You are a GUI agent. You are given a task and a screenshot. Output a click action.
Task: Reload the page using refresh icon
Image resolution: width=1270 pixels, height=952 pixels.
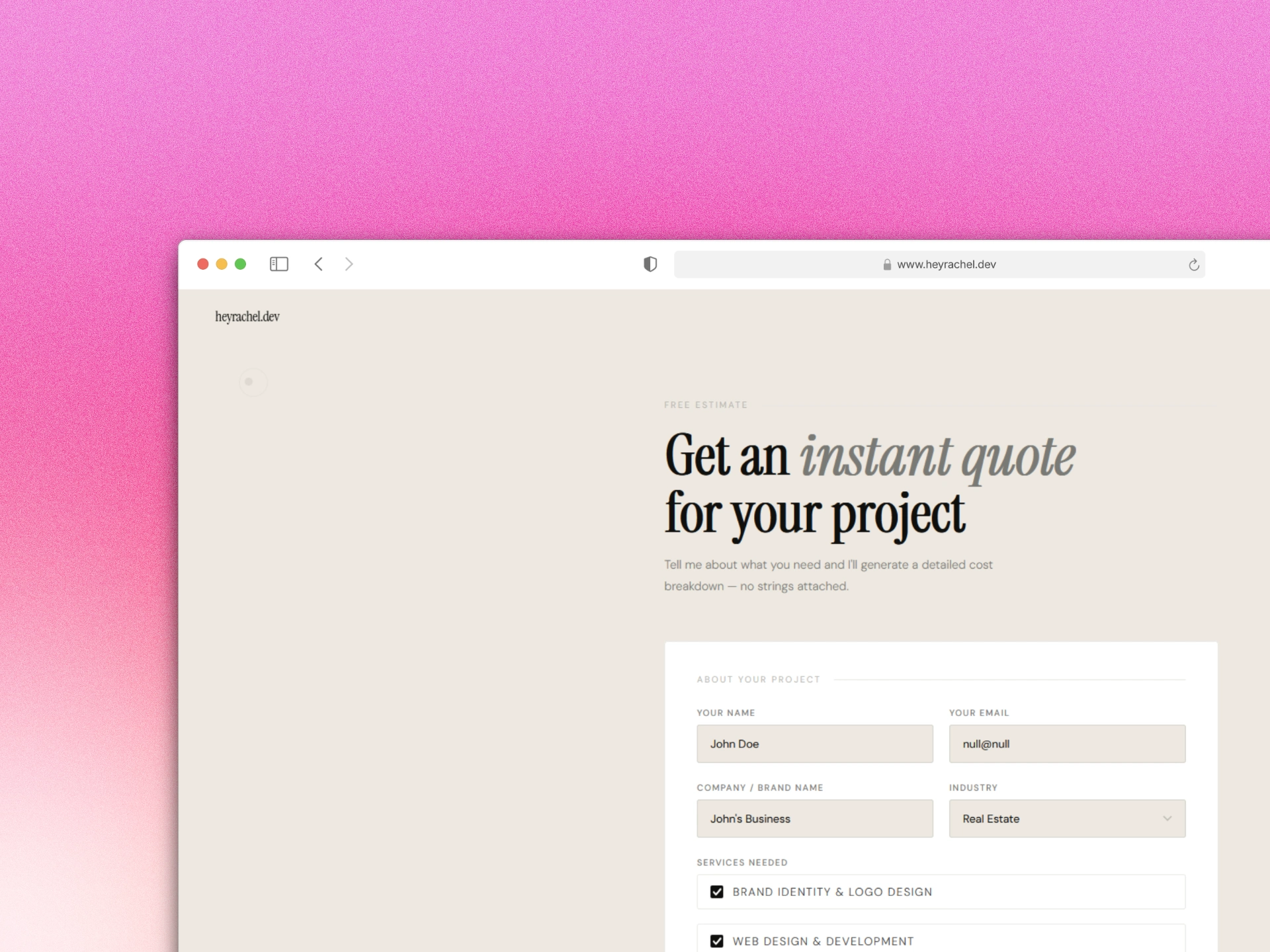(x=1193, y=265)
